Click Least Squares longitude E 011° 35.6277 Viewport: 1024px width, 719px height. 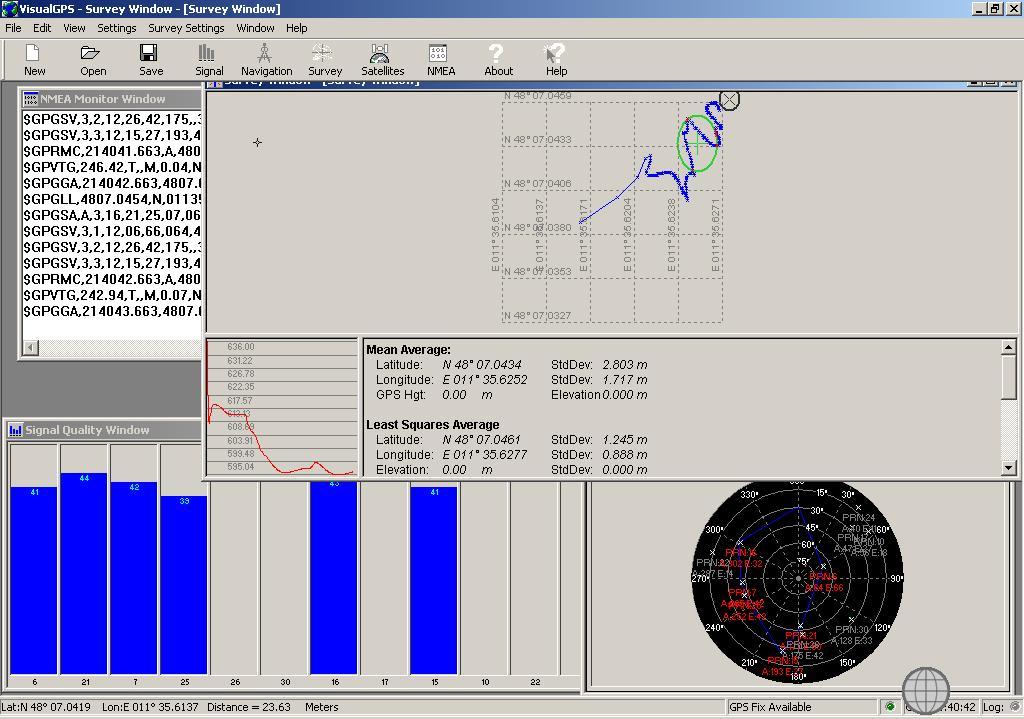point(485,455)
